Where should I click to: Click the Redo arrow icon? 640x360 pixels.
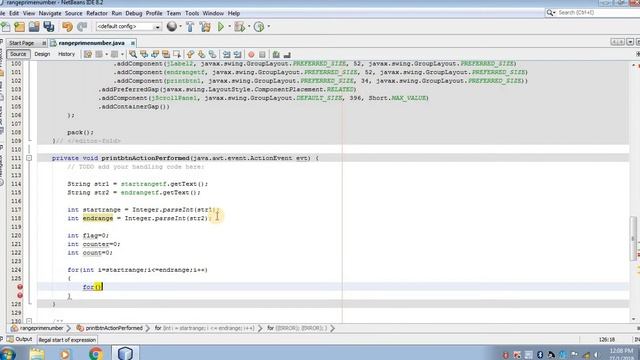pos(82,27)
